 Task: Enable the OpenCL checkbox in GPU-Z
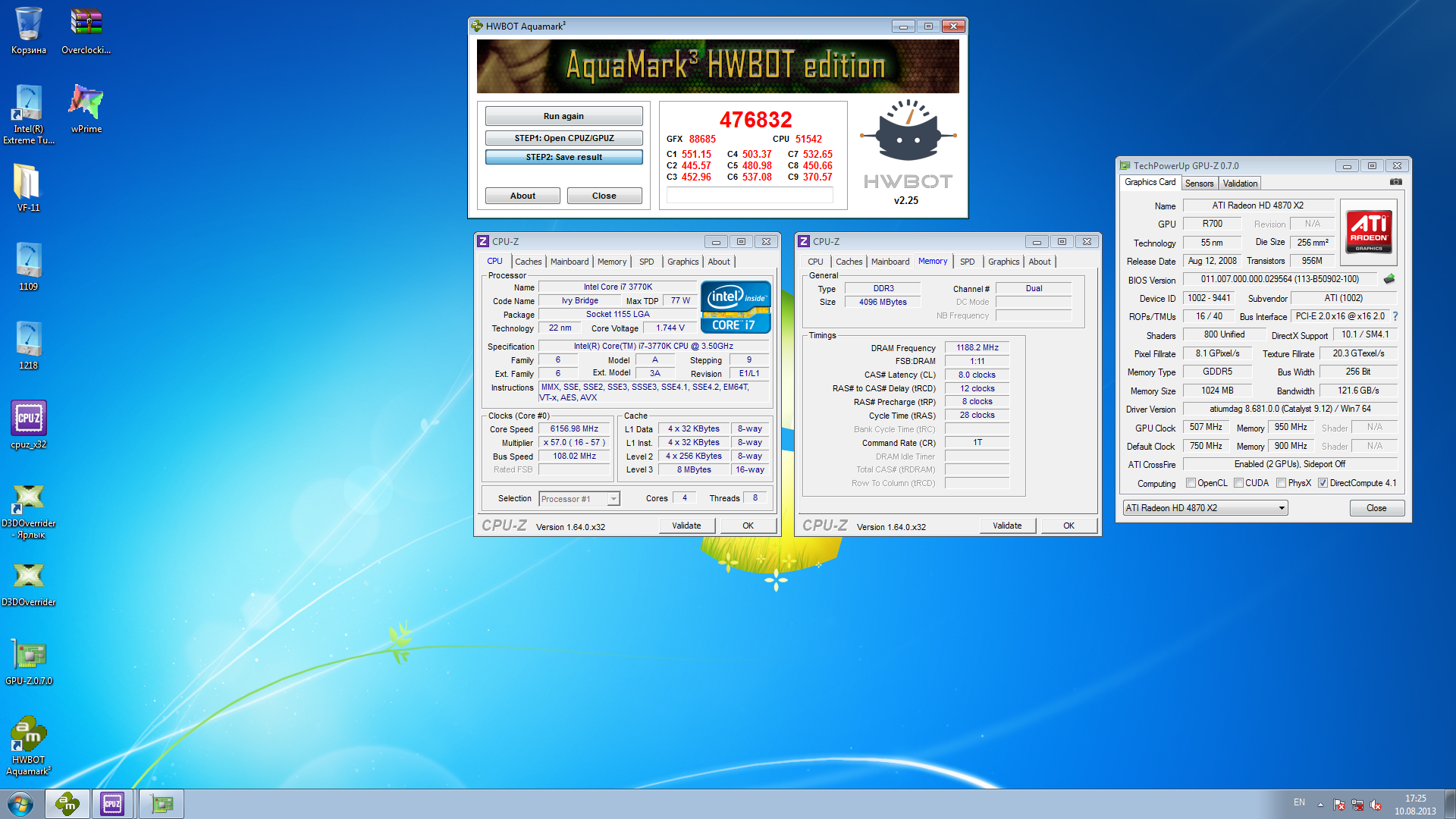1191,483
